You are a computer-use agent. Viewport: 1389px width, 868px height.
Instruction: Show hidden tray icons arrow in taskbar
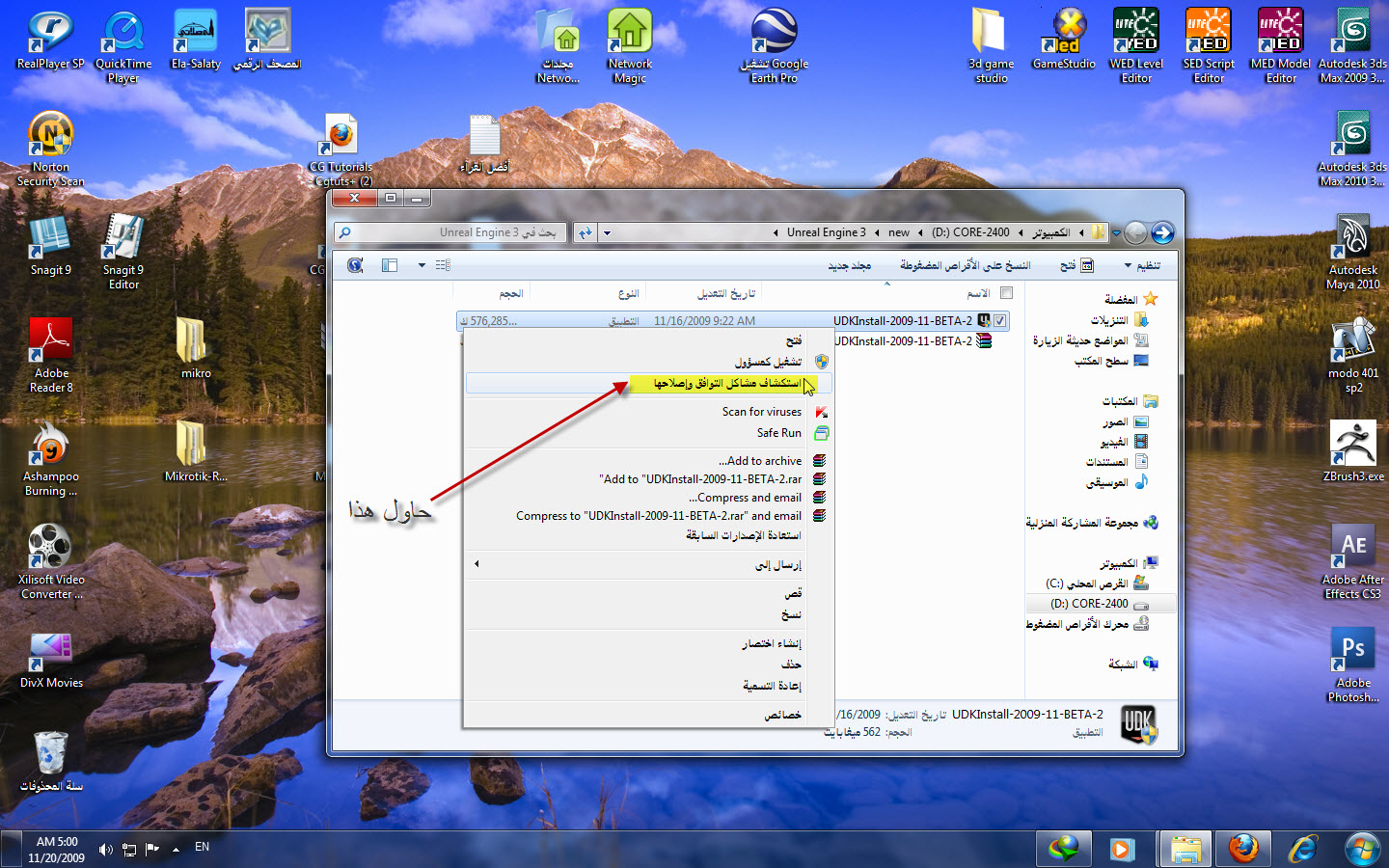tap(176, 849)
